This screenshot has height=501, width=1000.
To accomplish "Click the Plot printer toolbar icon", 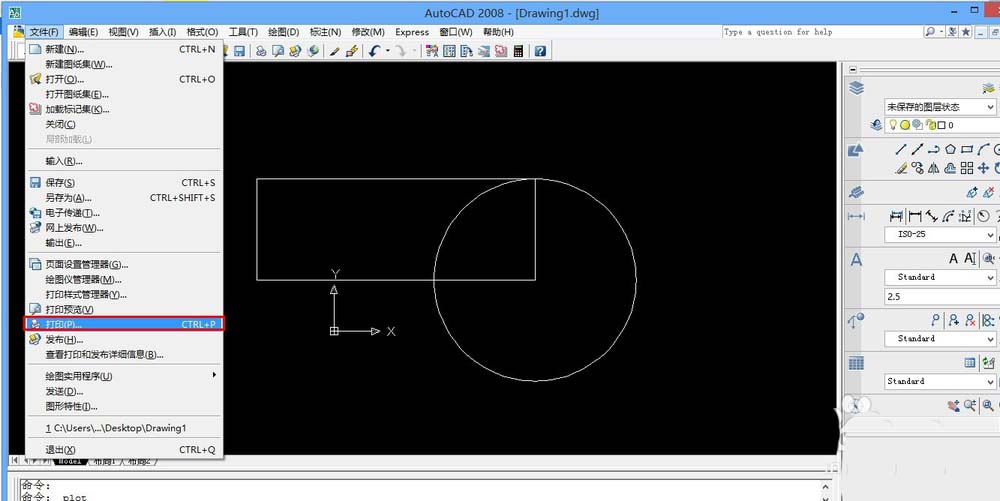I will point(261,51).
